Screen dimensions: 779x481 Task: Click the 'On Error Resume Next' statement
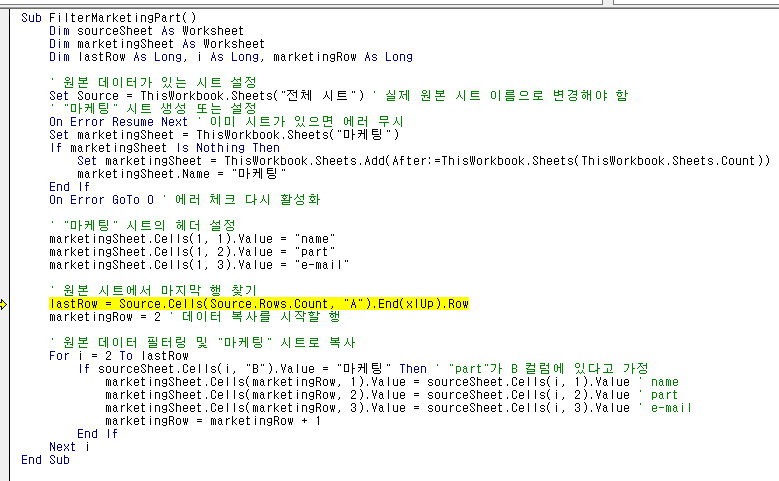118,122
